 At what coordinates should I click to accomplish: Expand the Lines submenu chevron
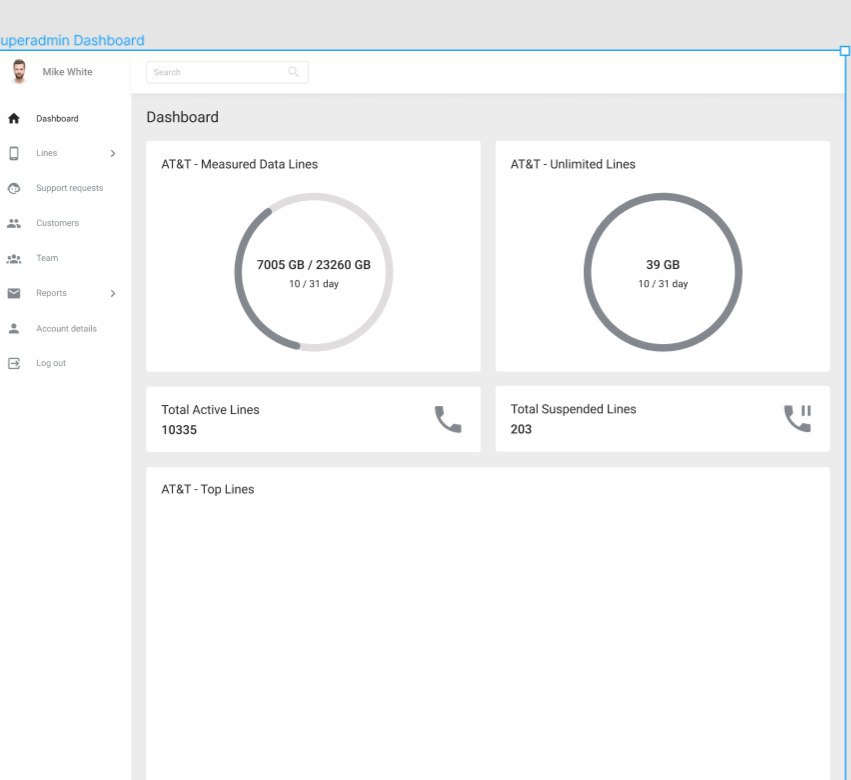pos(113,154)
